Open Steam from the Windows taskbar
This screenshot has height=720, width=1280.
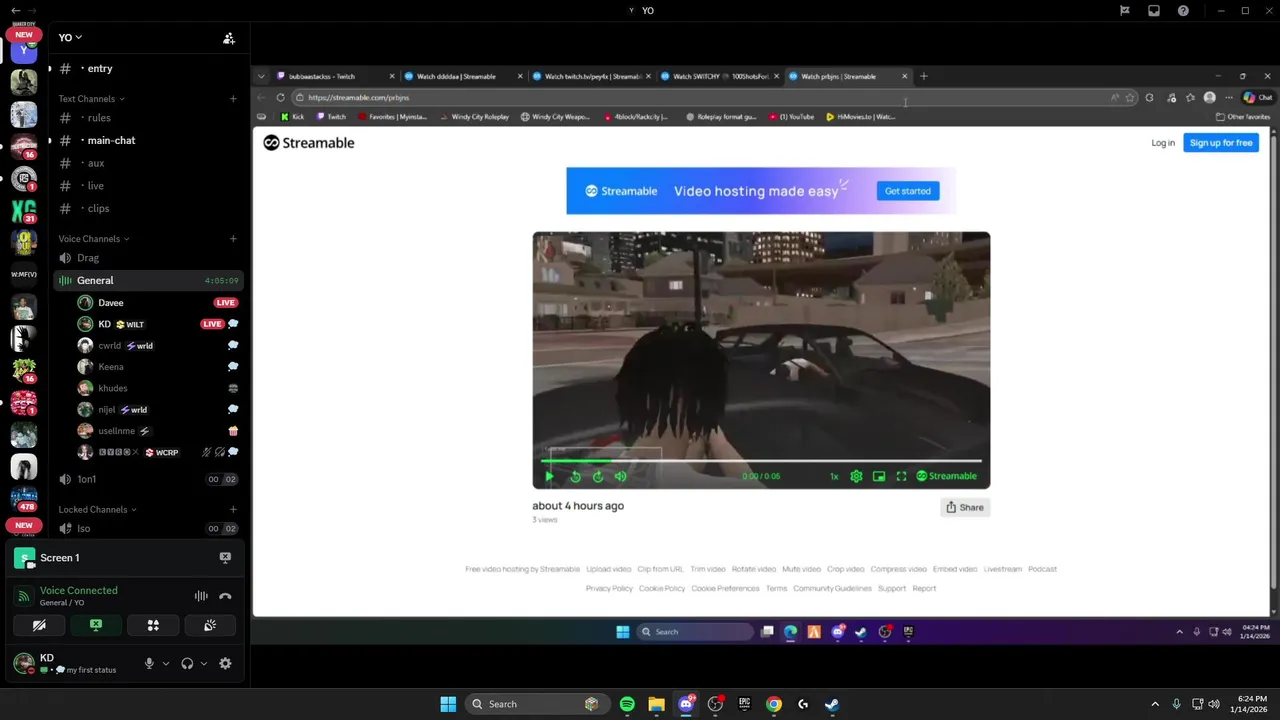pos(832,704)
